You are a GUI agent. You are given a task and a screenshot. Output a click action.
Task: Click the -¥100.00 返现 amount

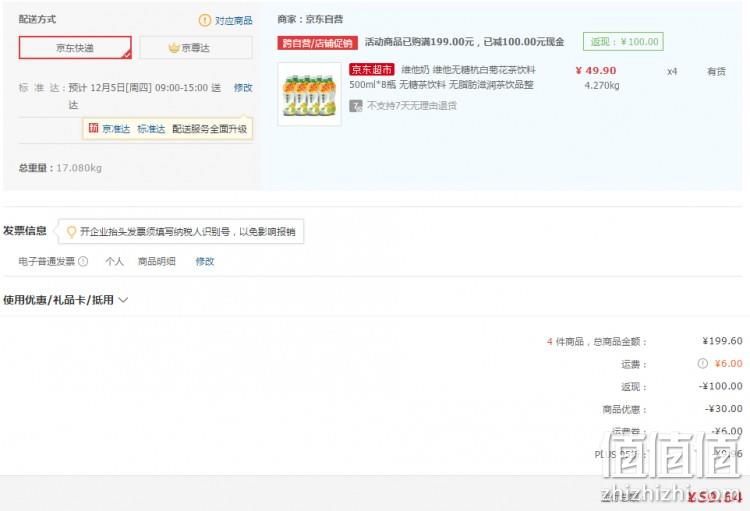click(x=720, y=386)
